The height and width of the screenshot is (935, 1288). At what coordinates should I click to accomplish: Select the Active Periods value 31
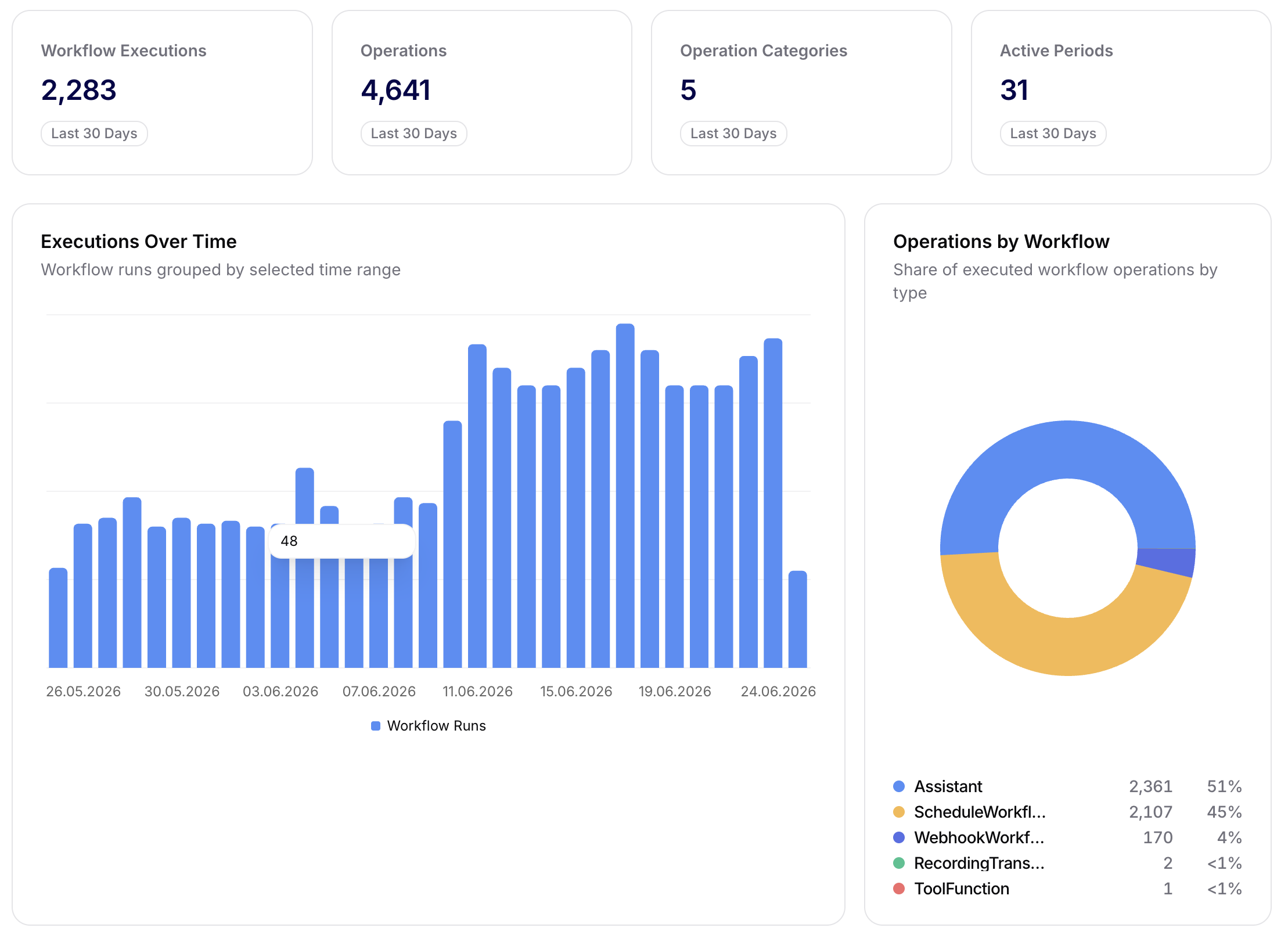click(x=1014, y=91)
